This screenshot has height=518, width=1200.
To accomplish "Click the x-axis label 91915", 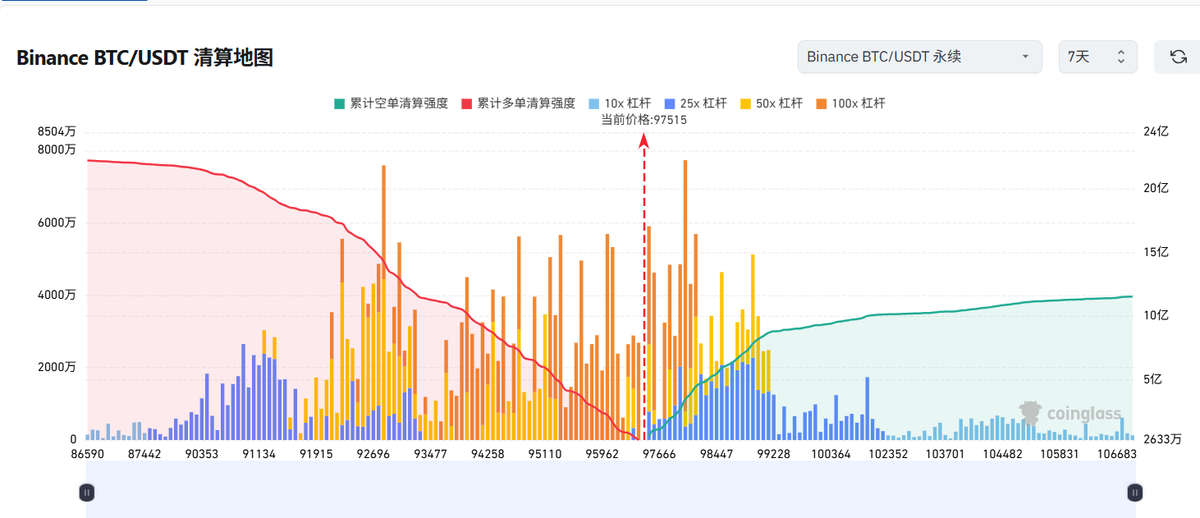I will click(x=315, y=453).
